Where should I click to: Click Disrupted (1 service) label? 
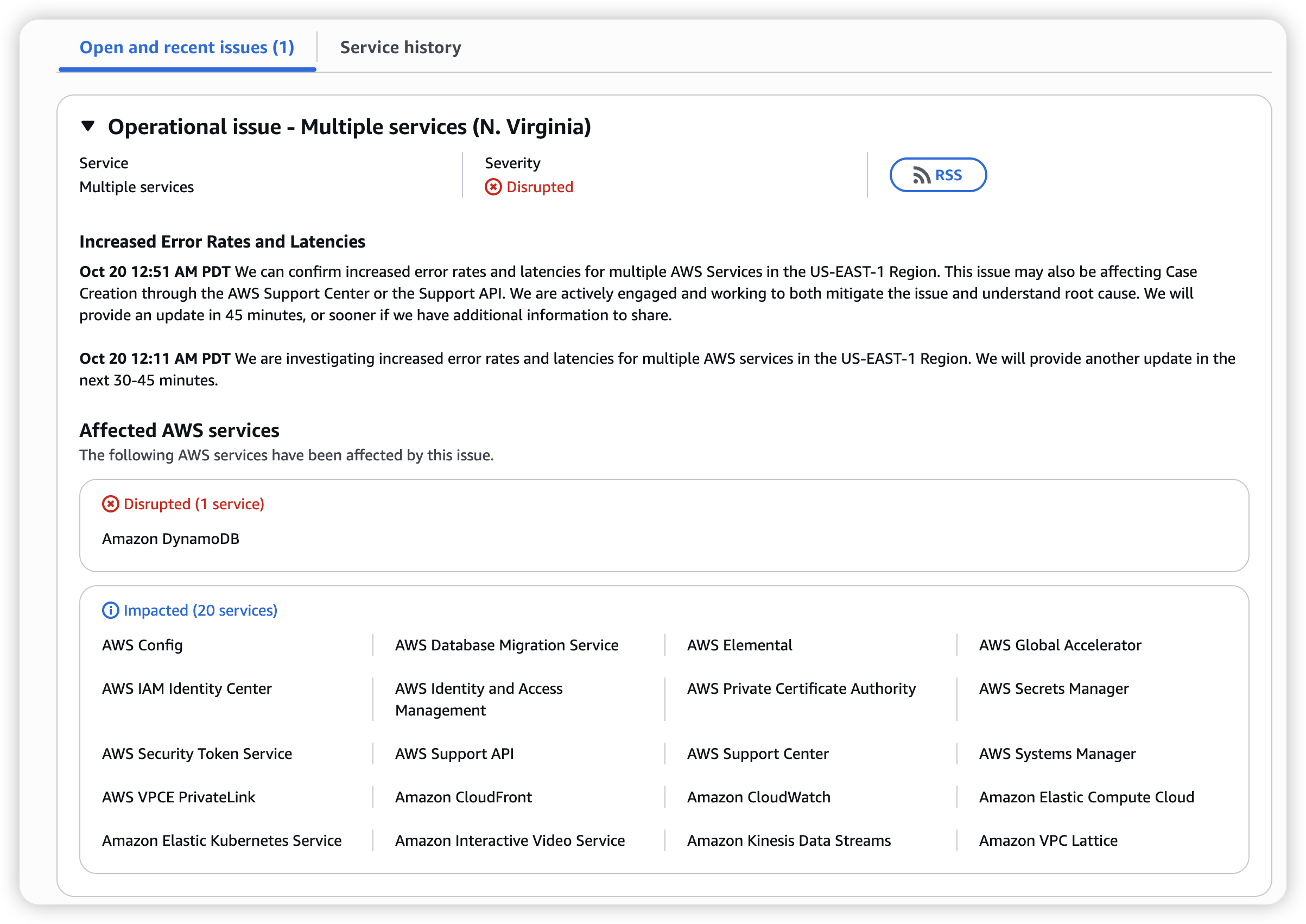click(194, 504)
